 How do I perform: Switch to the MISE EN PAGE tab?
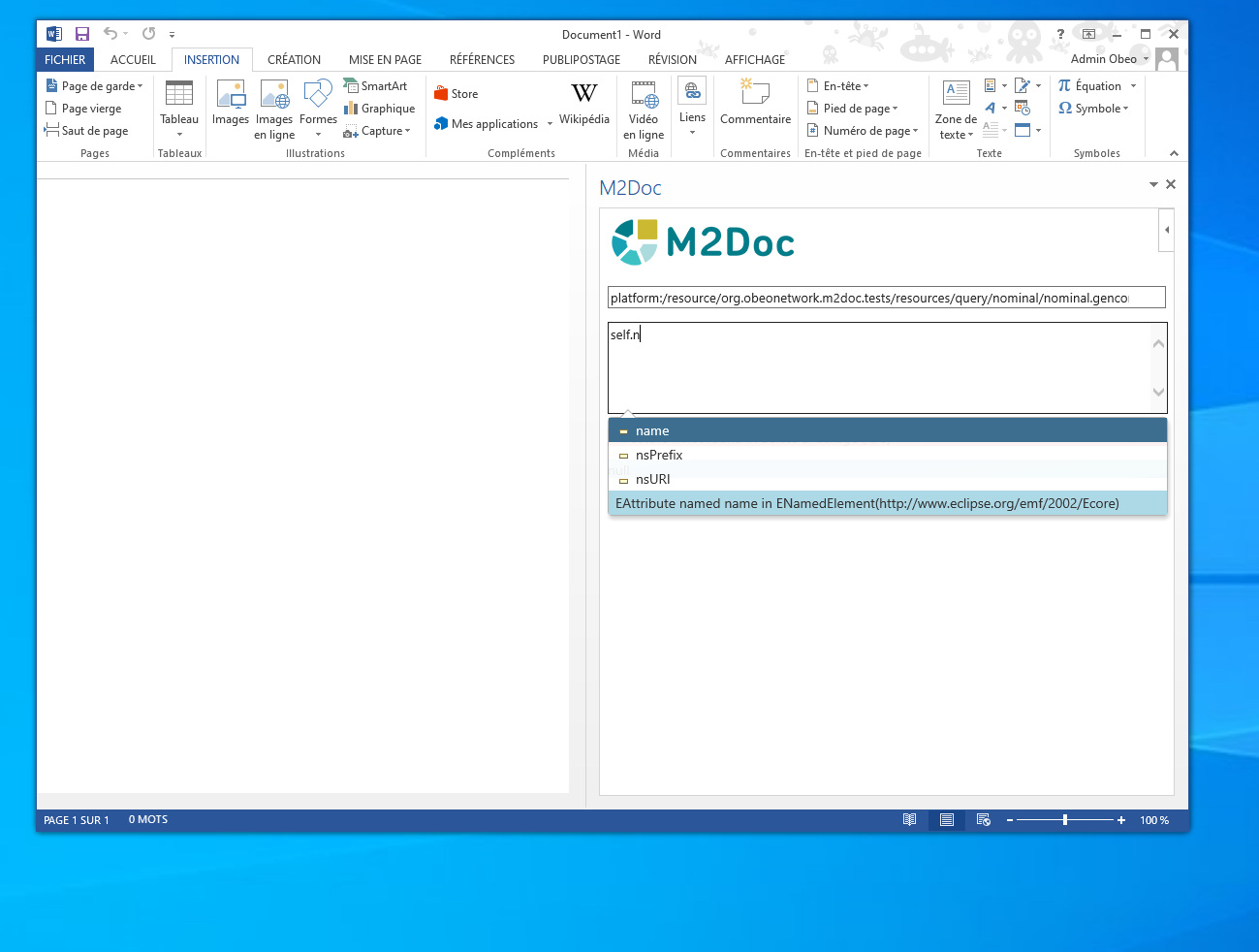click(x=385, y=59)
